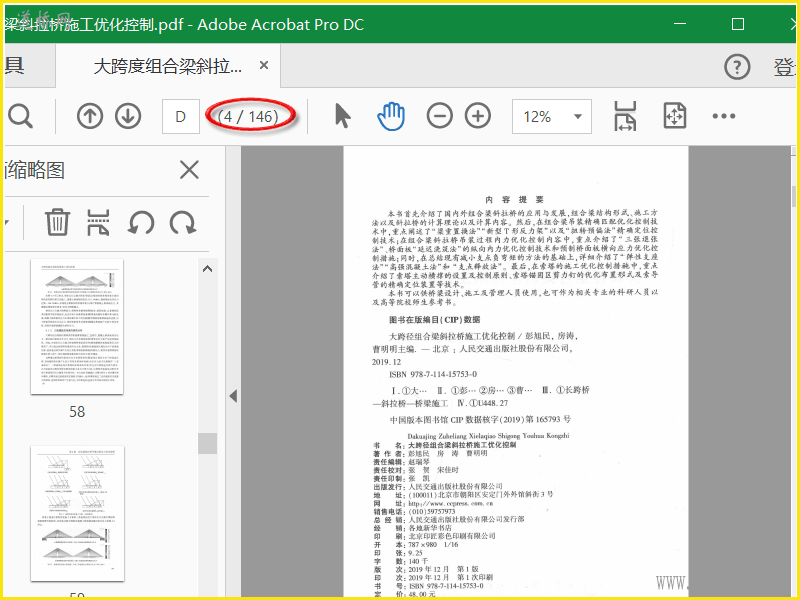Viewport: 800px width, 600px height.
Task: Zoom out with the minus button
Action: [440, 116]
